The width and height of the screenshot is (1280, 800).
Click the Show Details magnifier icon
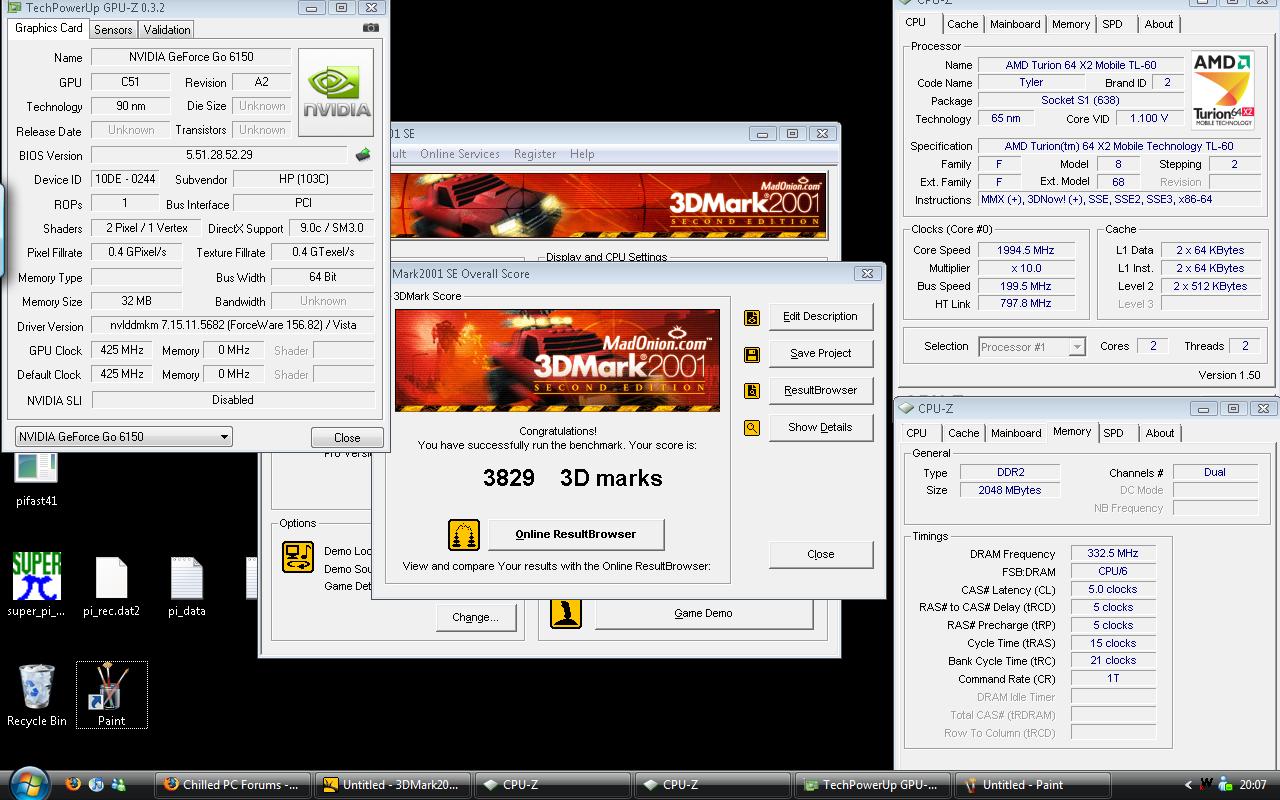click(x=752, y=428)
